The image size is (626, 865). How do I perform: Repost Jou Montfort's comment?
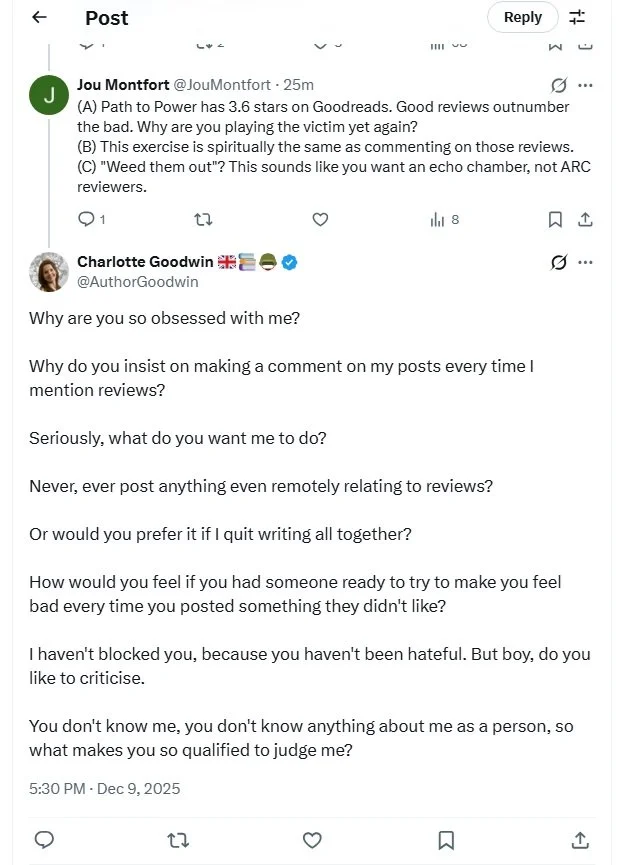204,220
